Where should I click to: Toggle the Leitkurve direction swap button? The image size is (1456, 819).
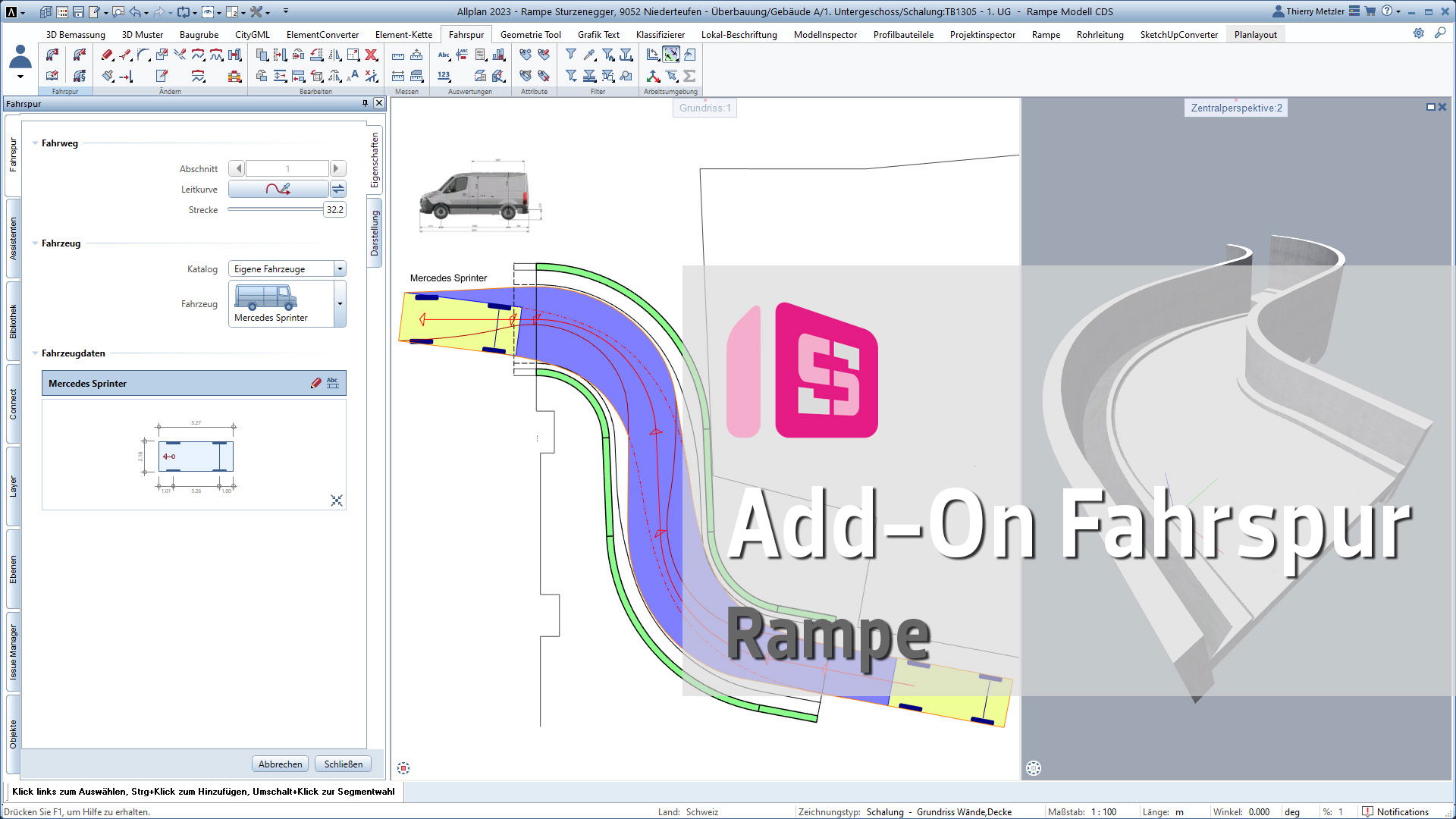pyautogui.click(x=338, y=189)
